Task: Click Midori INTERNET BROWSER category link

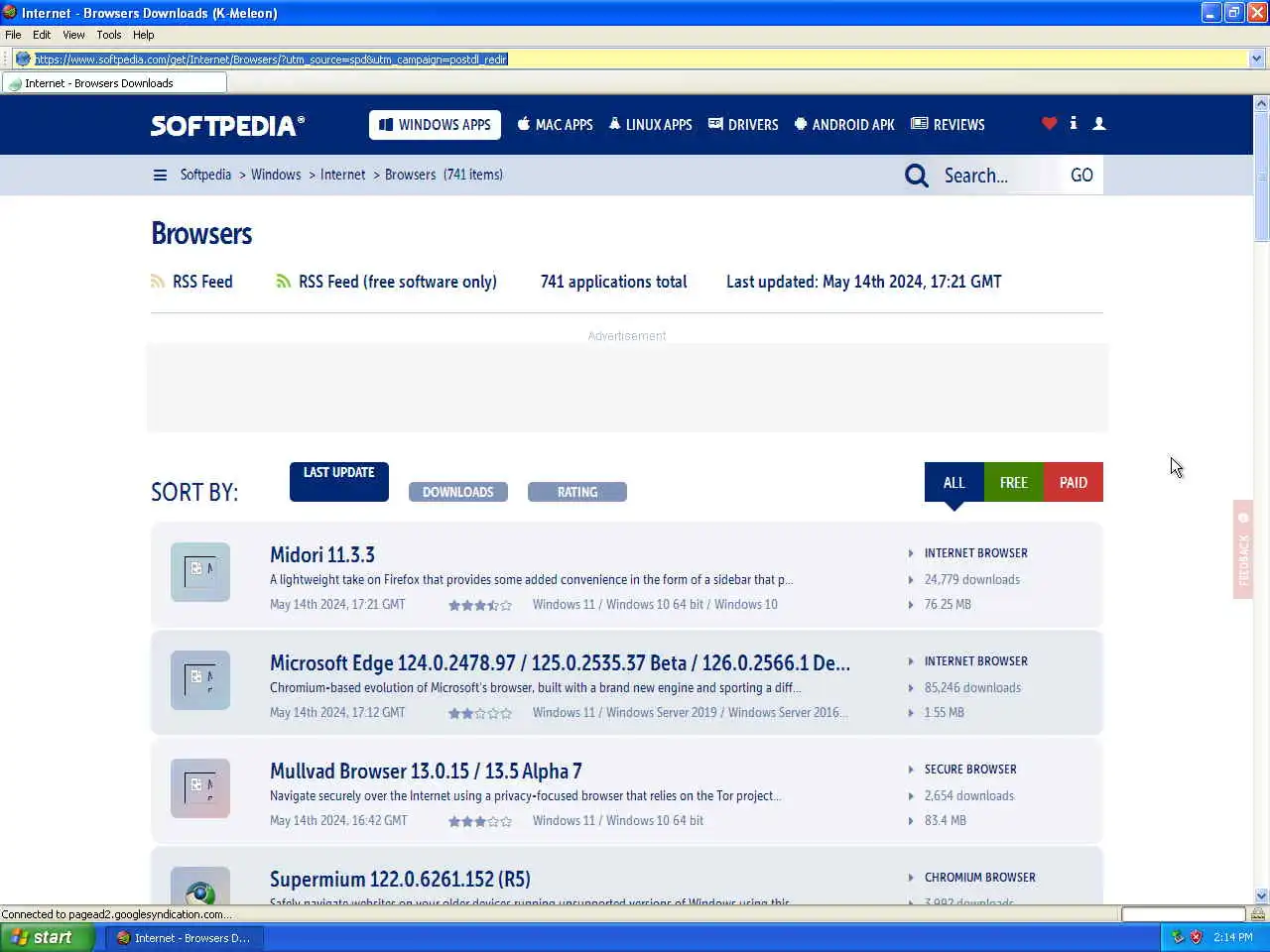Action: (976, 553)
